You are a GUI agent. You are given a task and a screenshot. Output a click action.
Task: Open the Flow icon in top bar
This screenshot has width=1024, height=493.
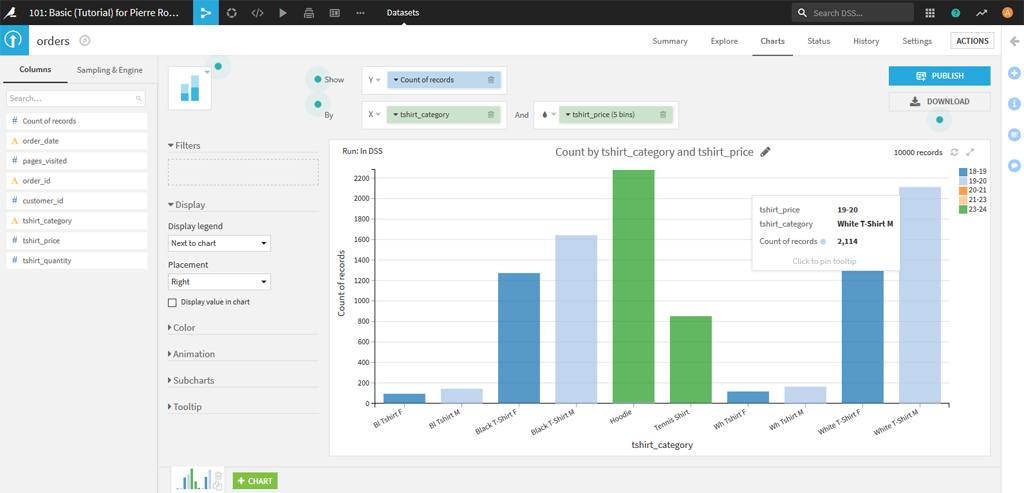pos(206,12)
